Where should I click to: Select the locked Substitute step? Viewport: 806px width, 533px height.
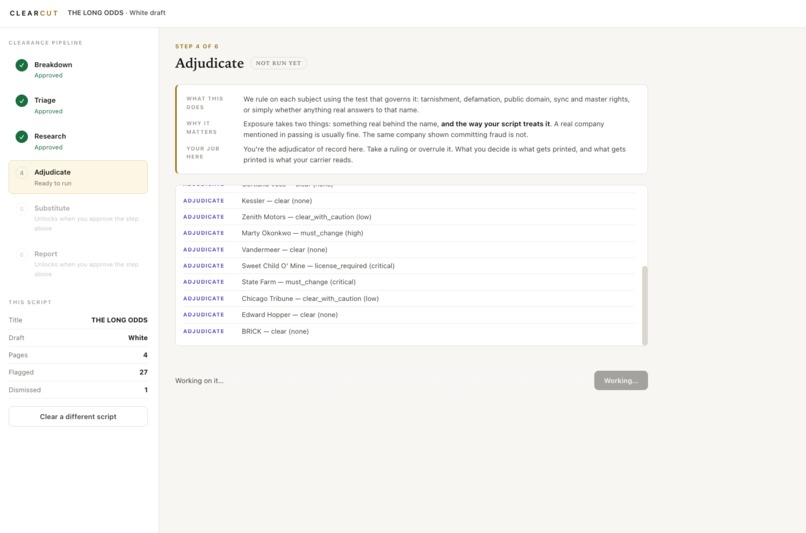[78, 217]
